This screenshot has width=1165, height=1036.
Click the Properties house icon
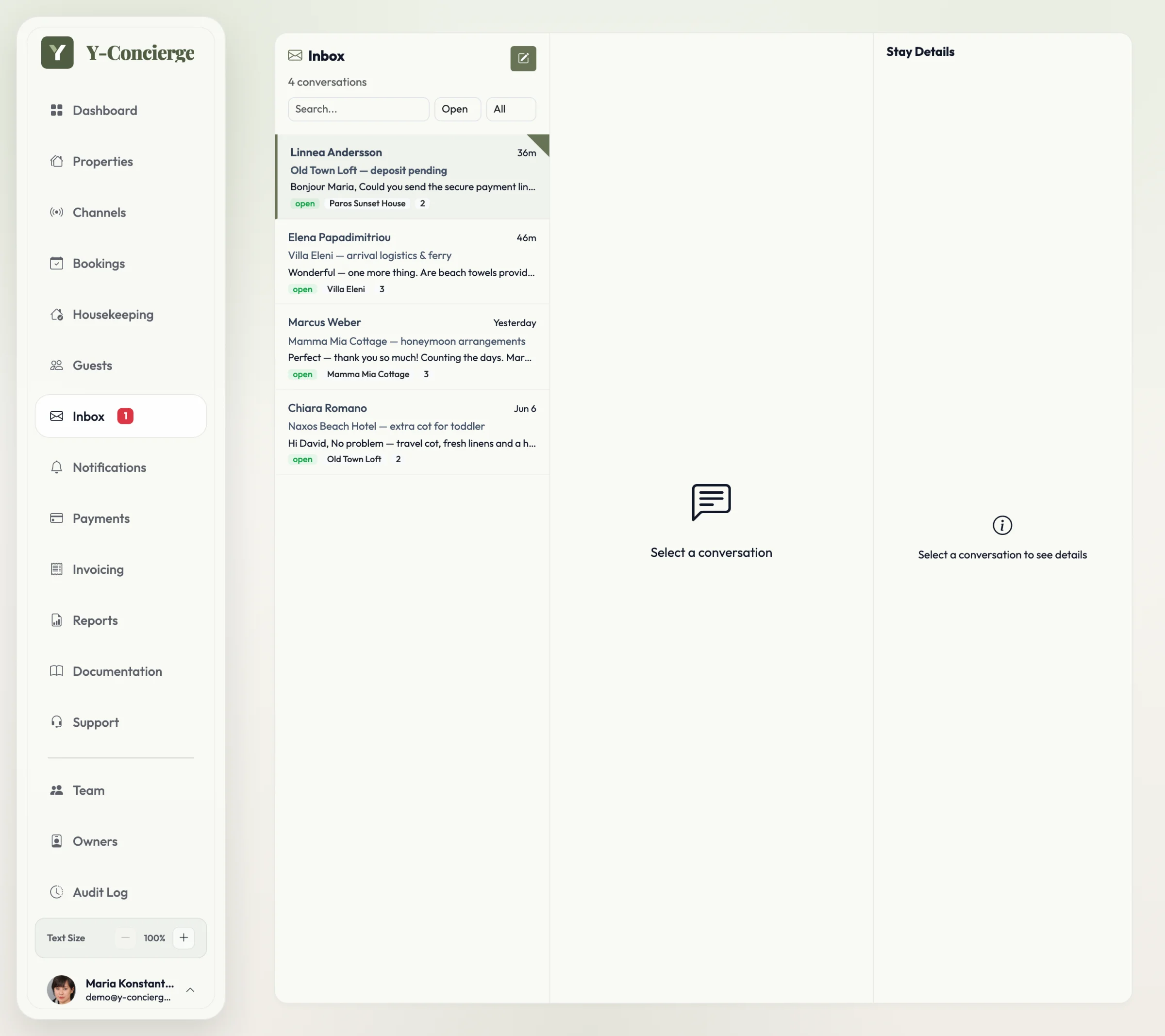pos(56,161)
